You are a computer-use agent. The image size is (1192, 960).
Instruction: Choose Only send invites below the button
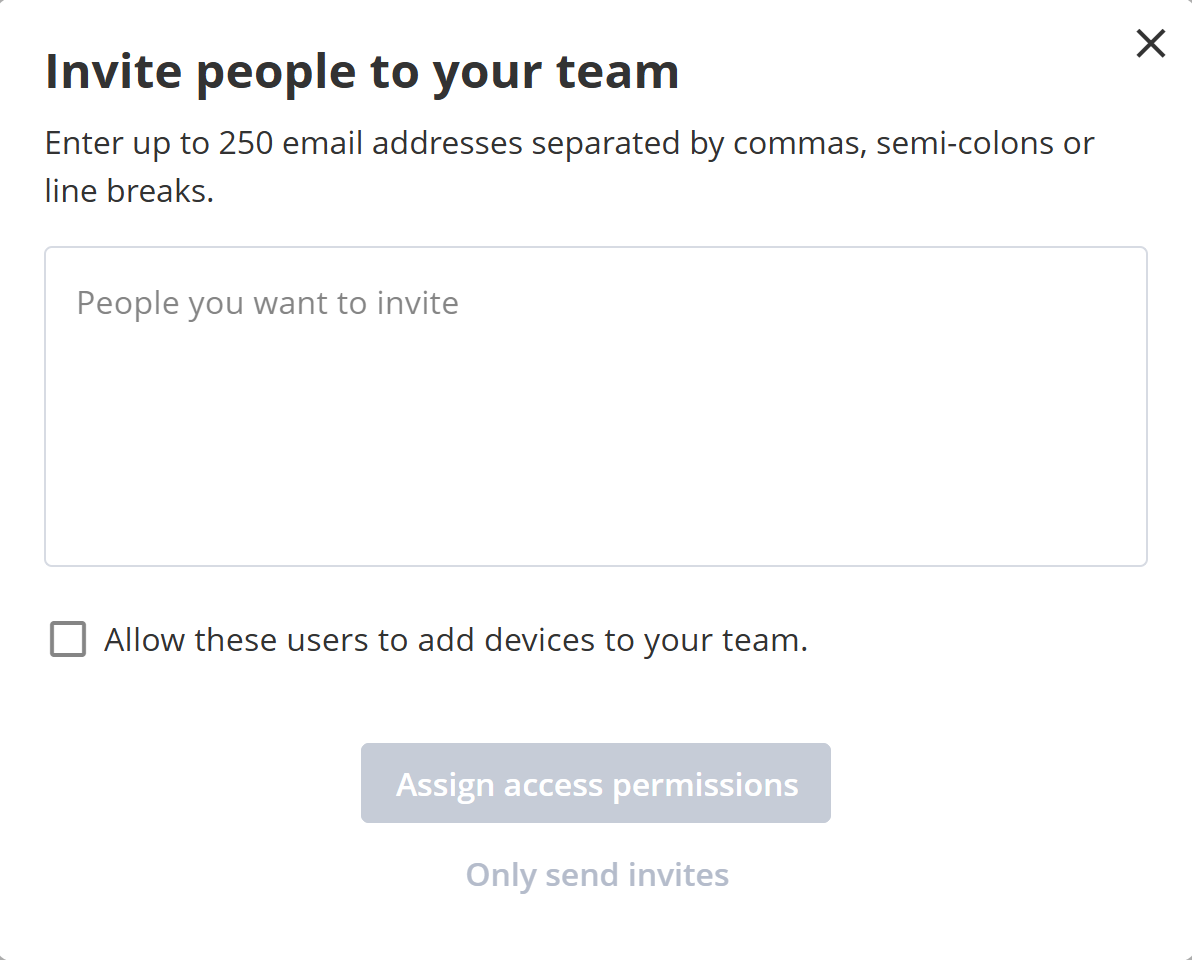point(597,875)
